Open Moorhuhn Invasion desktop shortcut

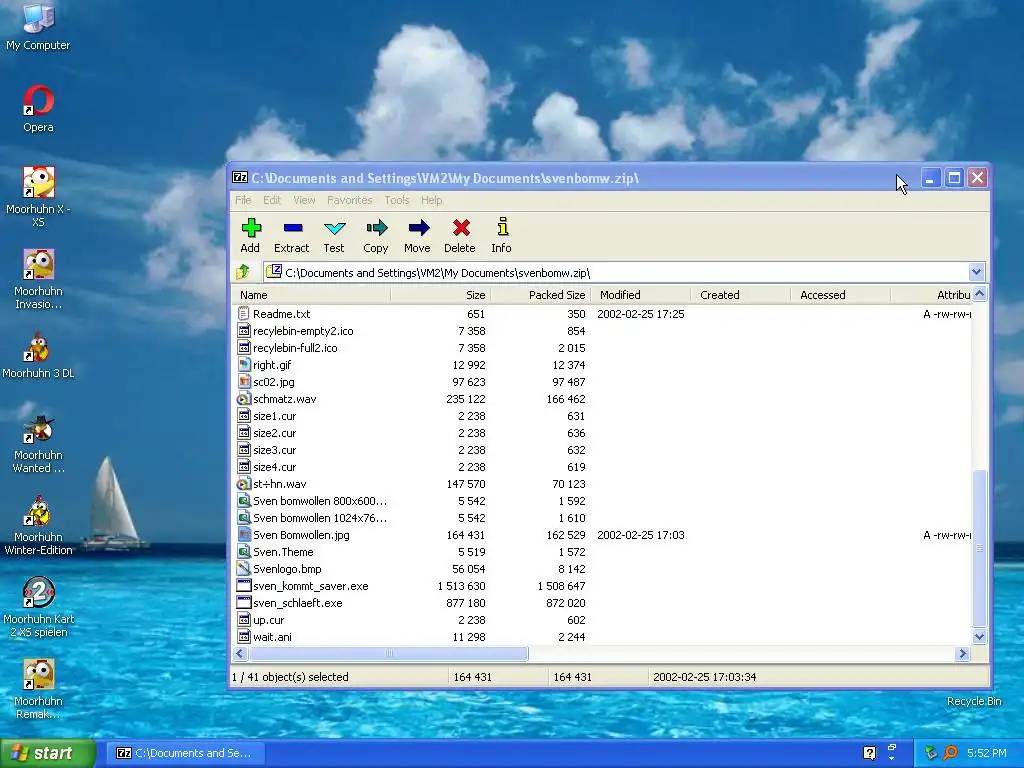coord(38,278)
